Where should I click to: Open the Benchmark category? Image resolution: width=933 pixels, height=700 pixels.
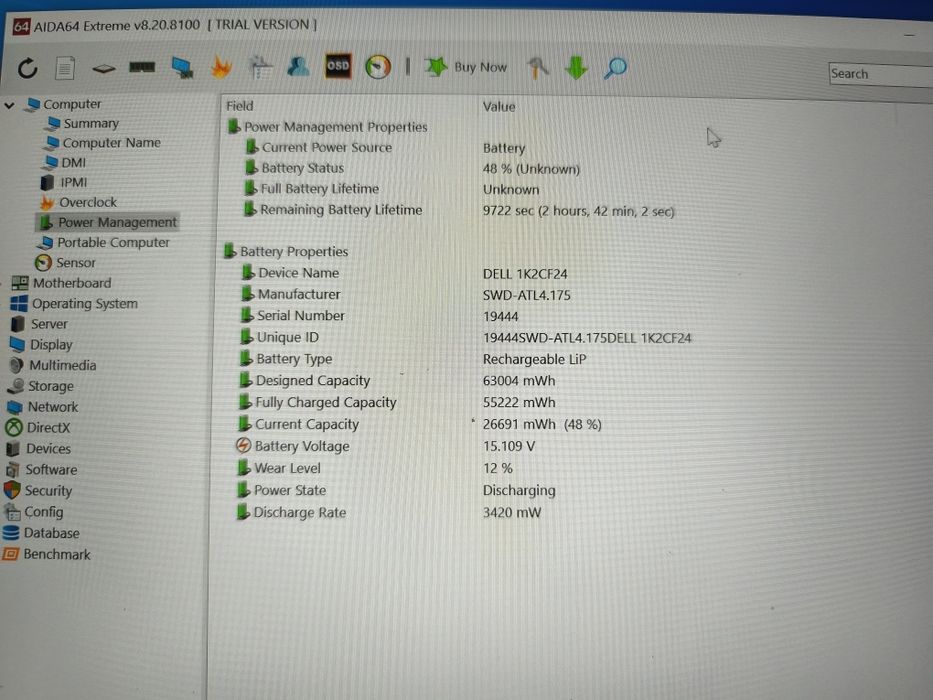pyautogui.click(x=46, y=554)
